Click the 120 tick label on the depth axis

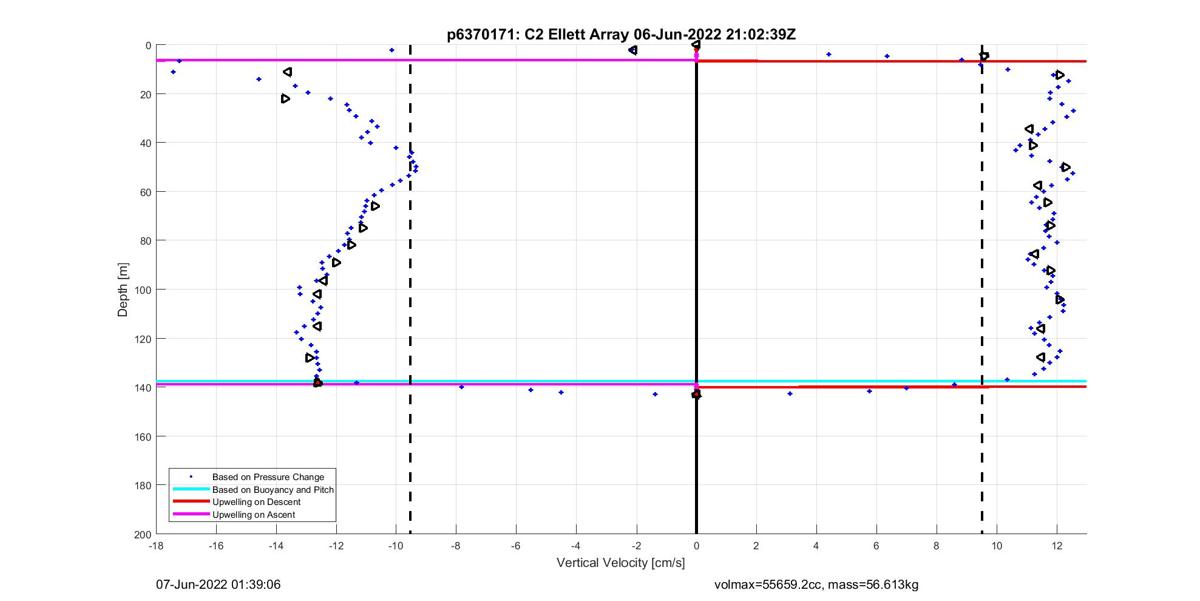coord(141,339)
